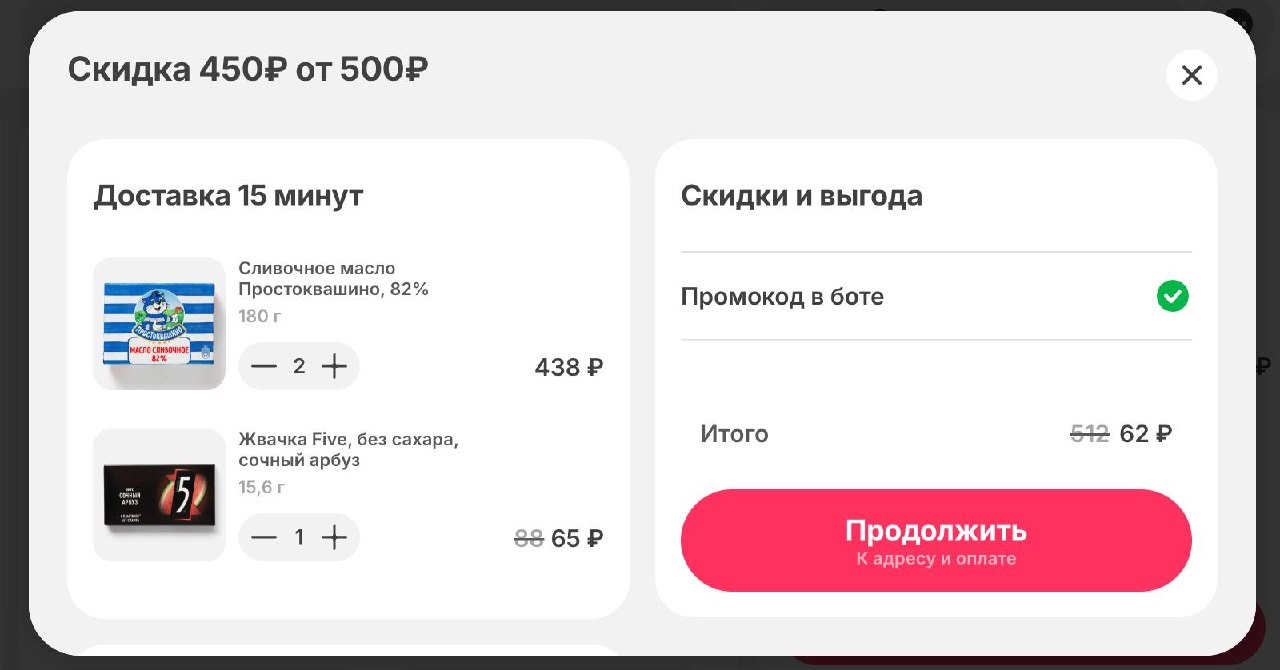Click the Скидки и выгода heading
This screenshot has height=670, width=1280.
pyautogui.click(x=801, y=196)
